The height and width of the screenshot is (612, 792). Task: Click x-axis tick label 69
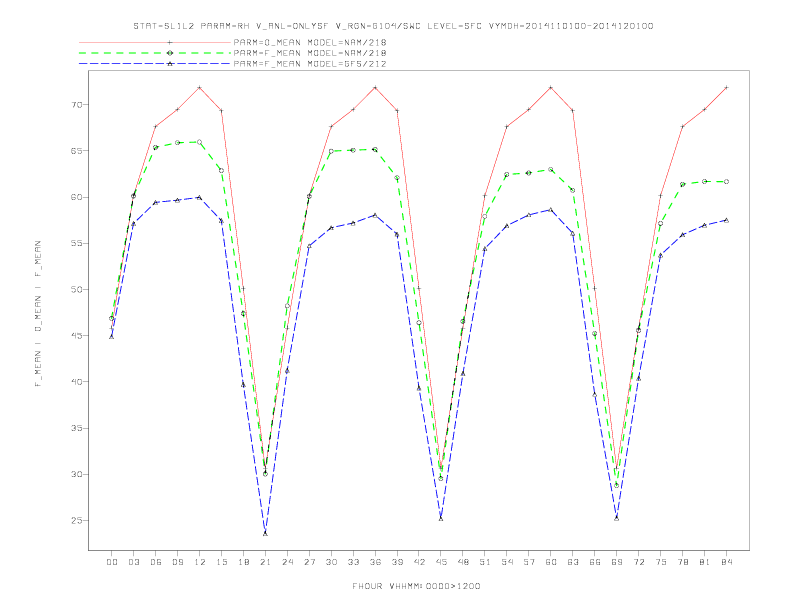pyautogui.click(x=617, y=562)
